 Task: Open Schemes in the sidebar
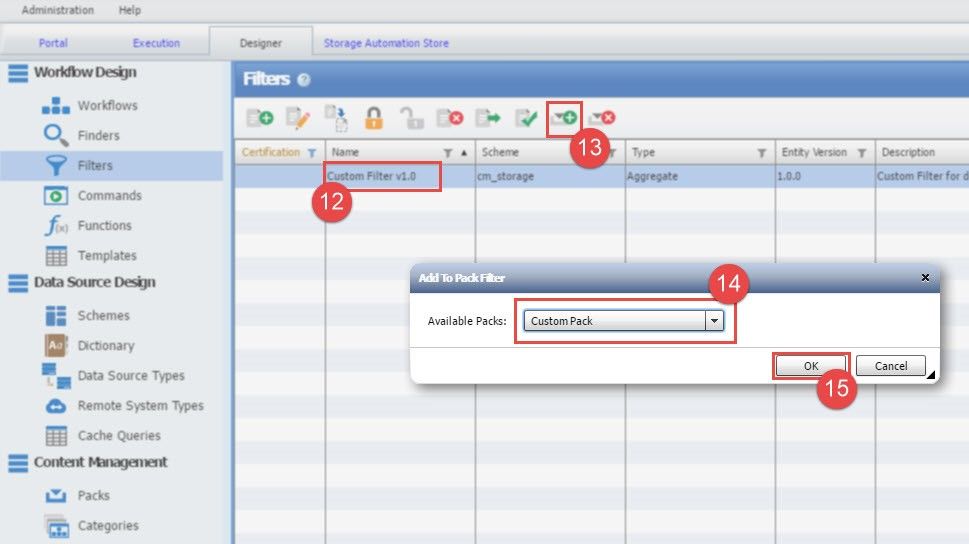(x=103, y=315)
